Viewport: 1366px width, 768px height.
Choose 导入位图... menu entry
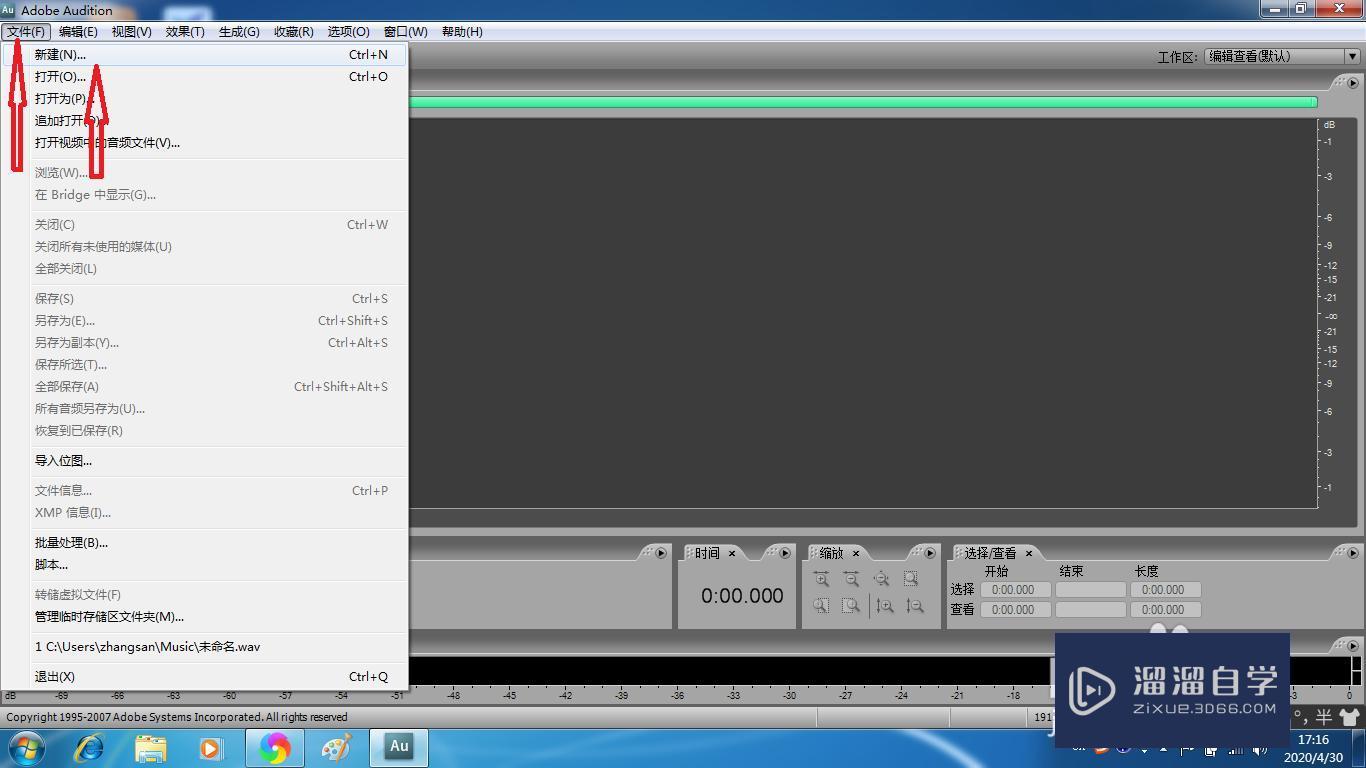[x=204, y=460]
